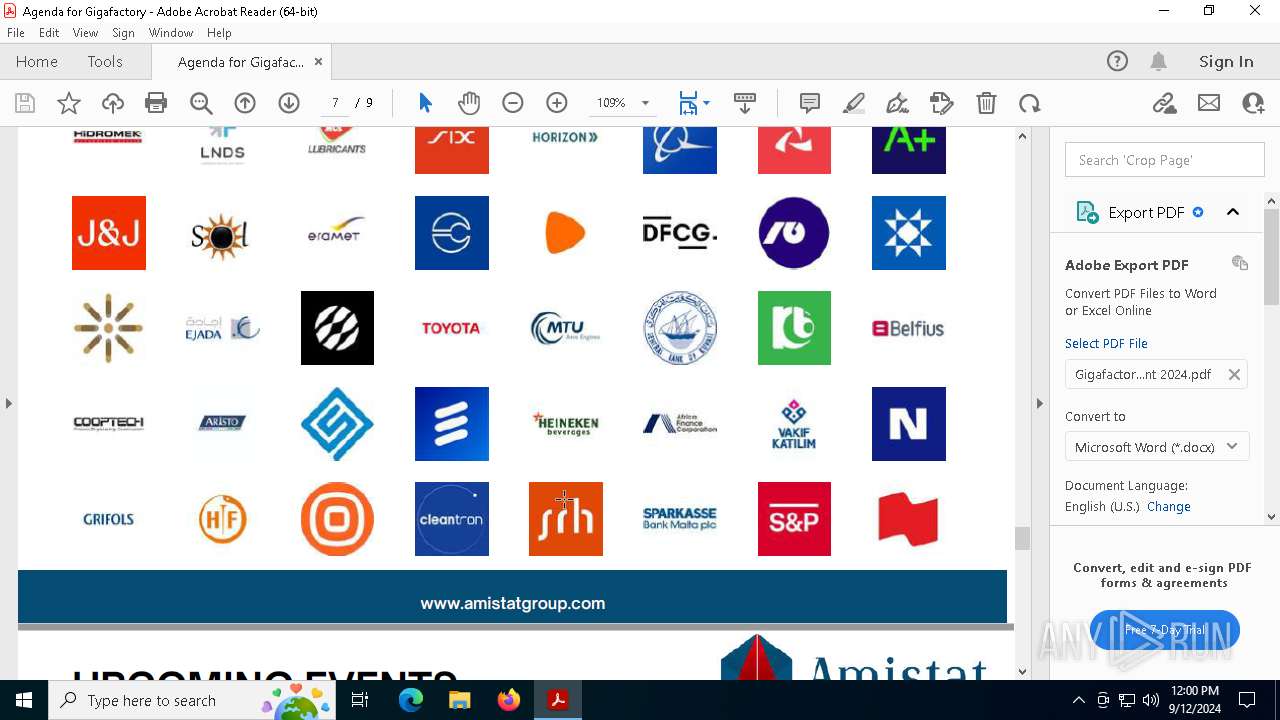Collapse the right tools pane arrow
1280x720 pixels.
pyautogui.click(x=1039, y=403)
